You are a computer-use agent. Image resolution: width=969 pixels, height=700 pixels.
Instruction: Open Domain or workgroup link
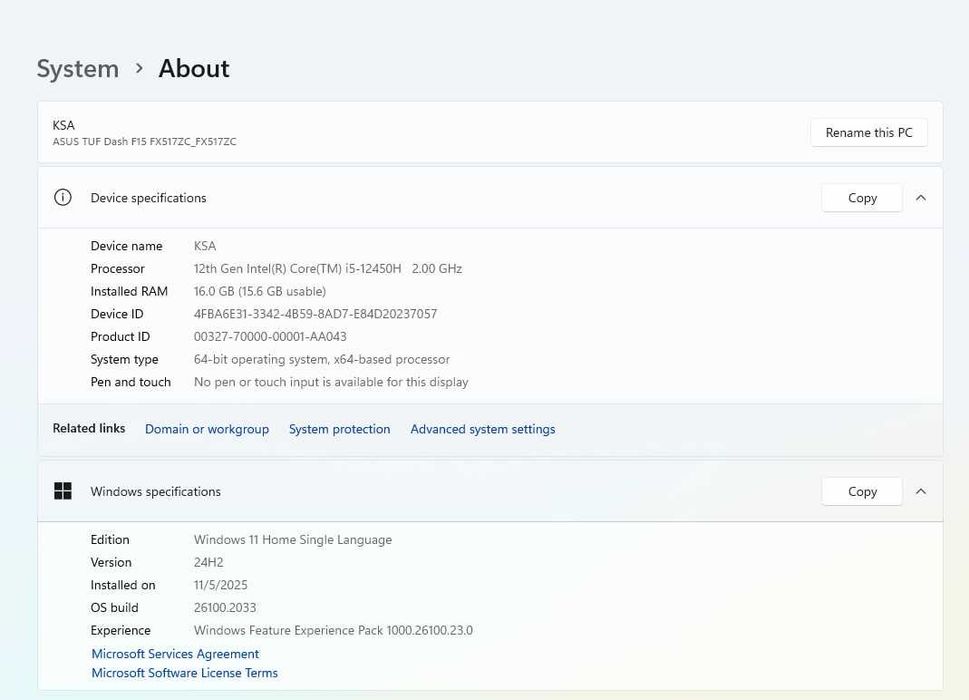point(207,429)
